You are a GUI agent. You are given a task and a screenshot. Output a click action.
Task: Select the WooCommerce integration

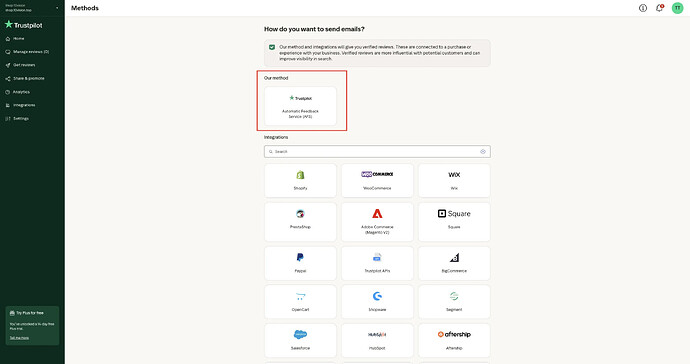(x=377, y=180)
